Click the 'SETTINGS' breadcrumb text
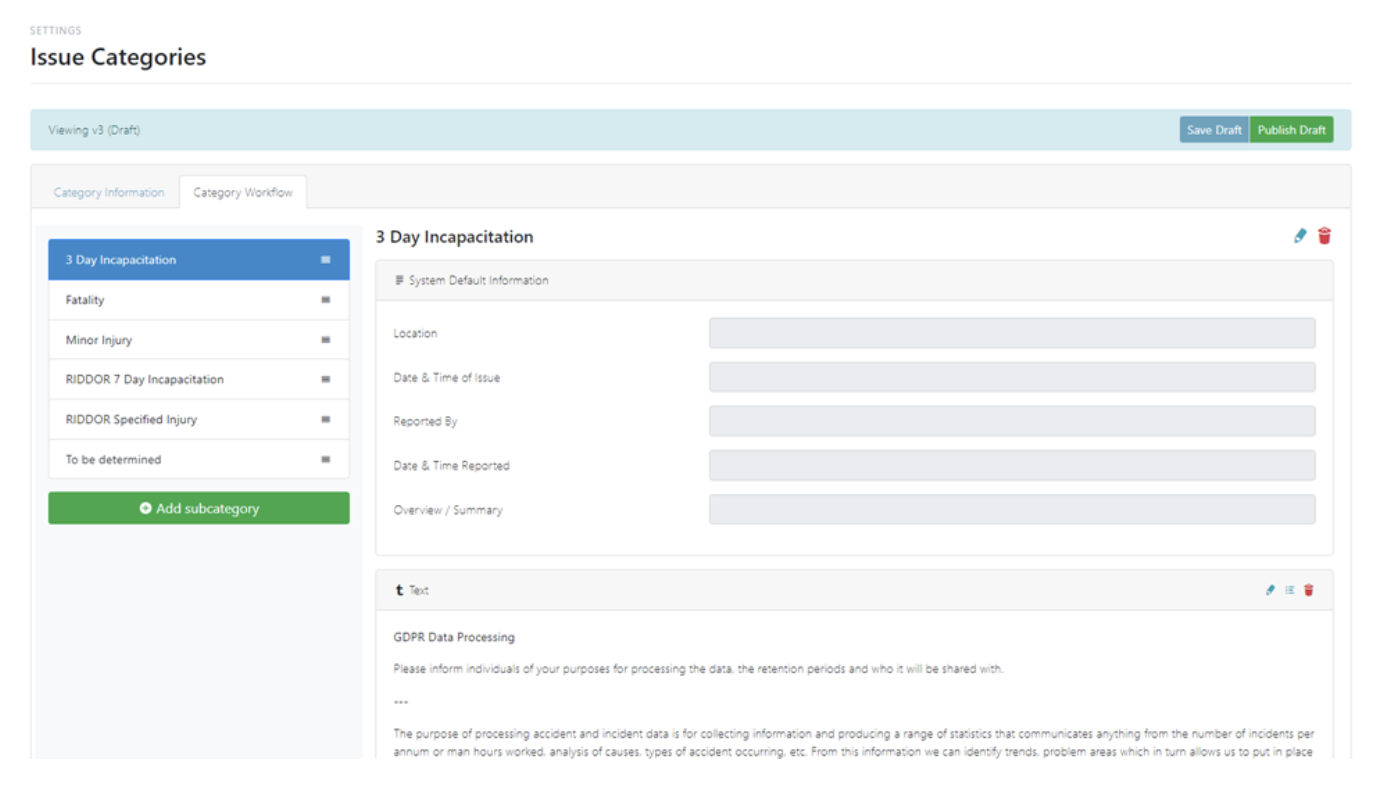 56,31
